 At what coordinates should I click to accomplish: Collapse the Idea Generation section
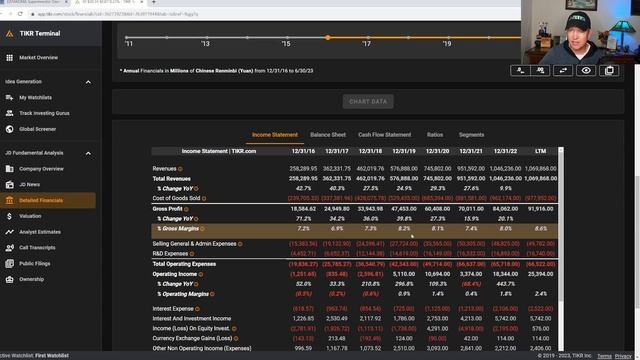click(88, 82)
